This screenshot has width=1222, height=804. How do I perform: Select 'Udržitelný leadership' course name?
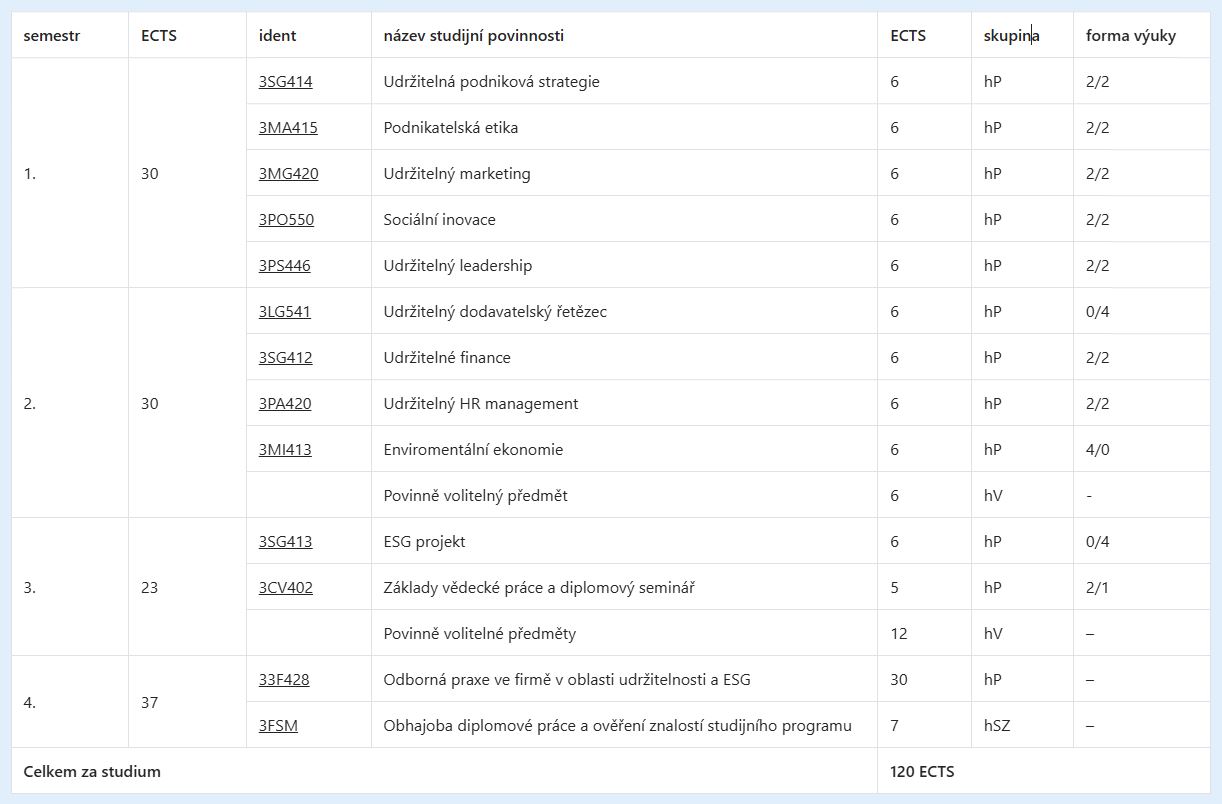pos(458,266)
